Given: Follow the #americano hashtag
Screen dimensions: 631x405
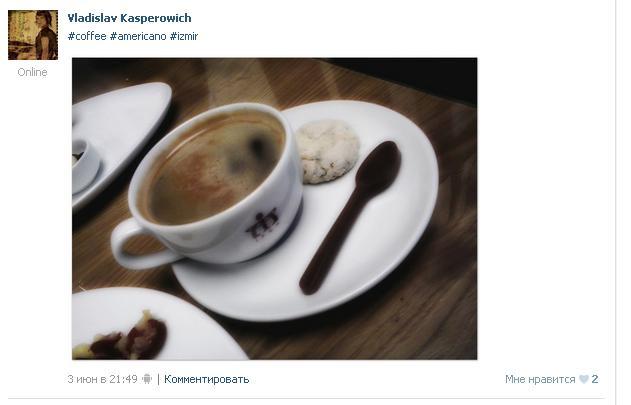Looking at the screenshot, I should tap(138, 36).
